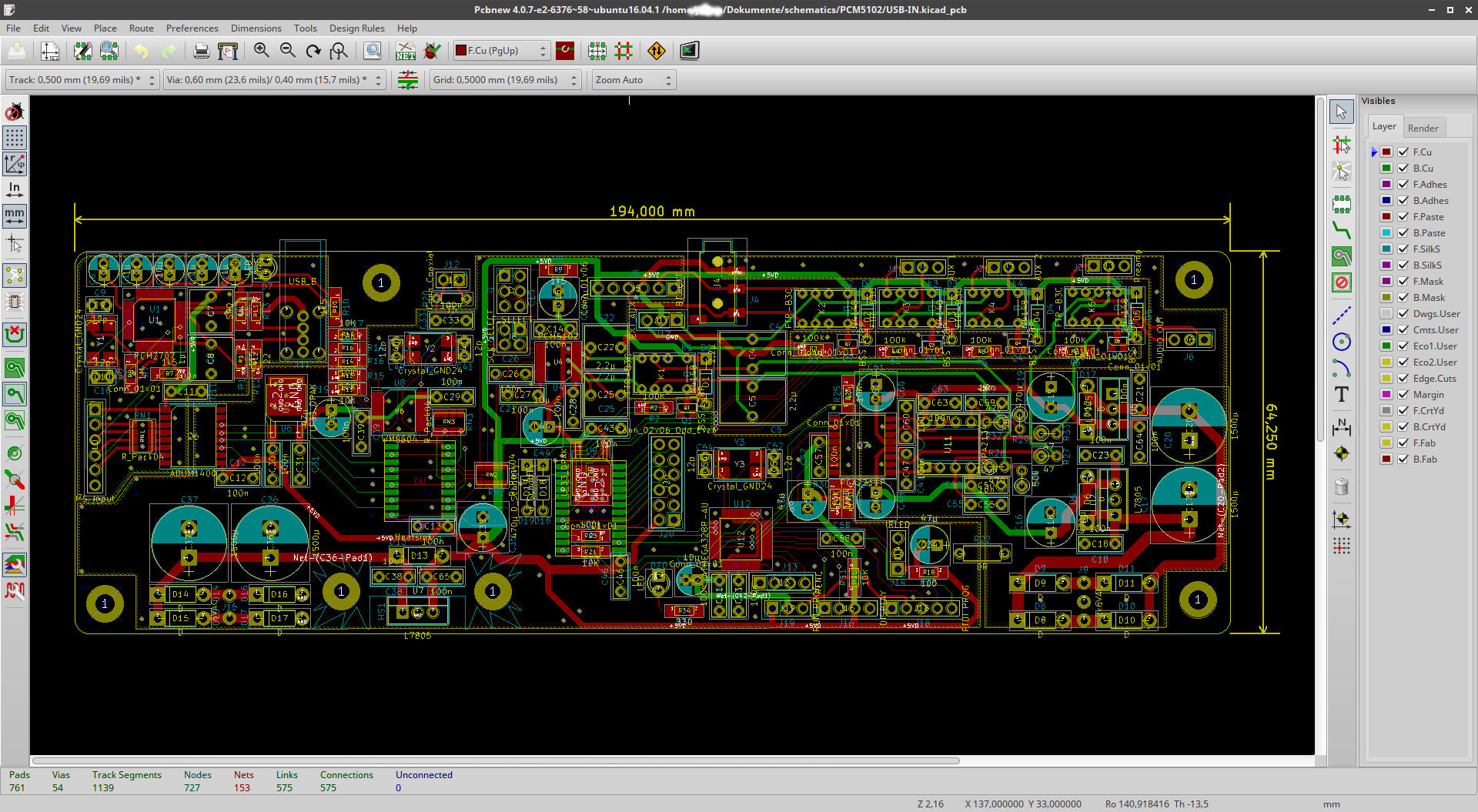The image size is (1478, 812).
Task: Run the design rules check bug icon
Action: pos(432,51)
